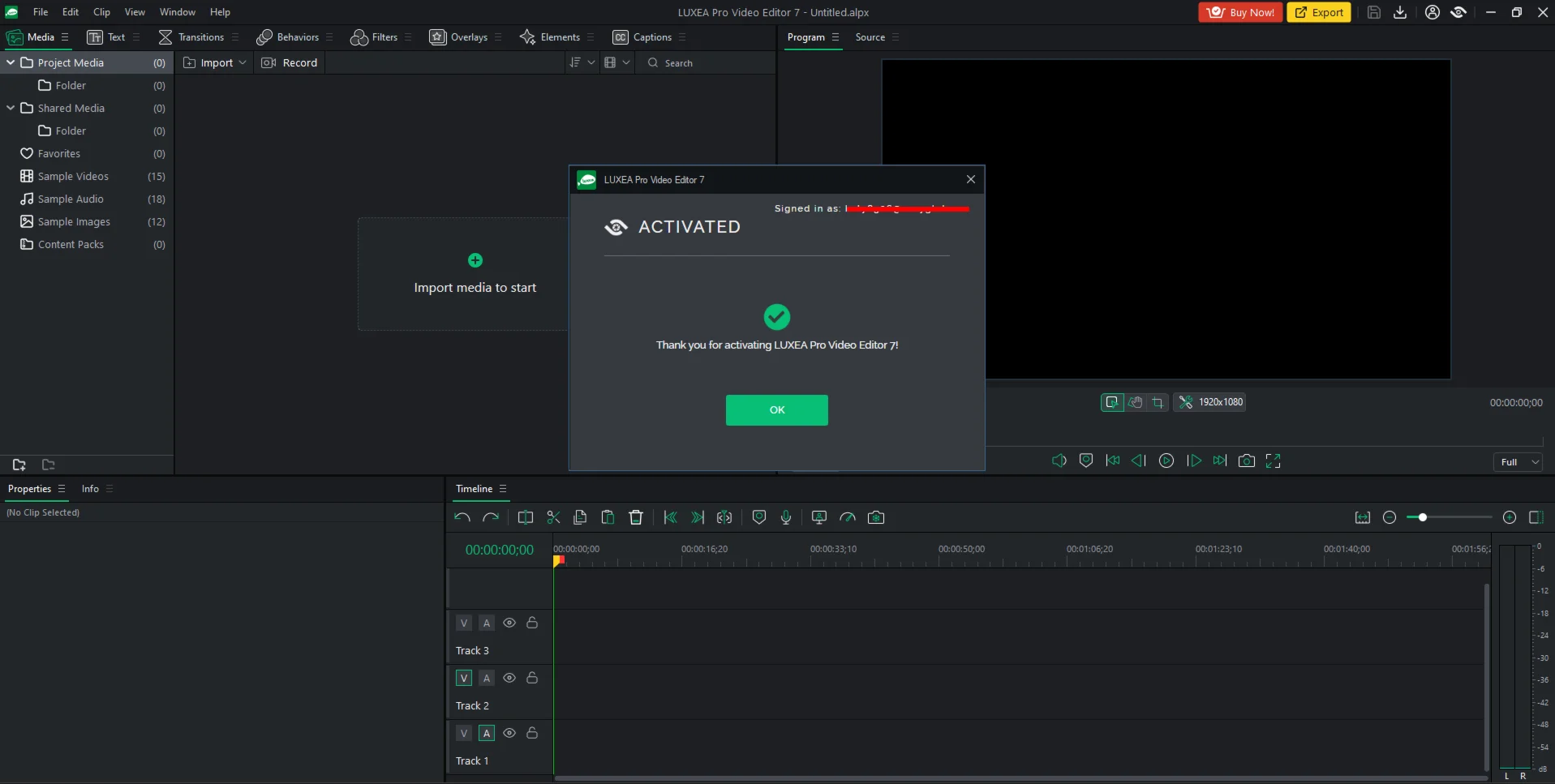Click the Export button

[1318, 12]
